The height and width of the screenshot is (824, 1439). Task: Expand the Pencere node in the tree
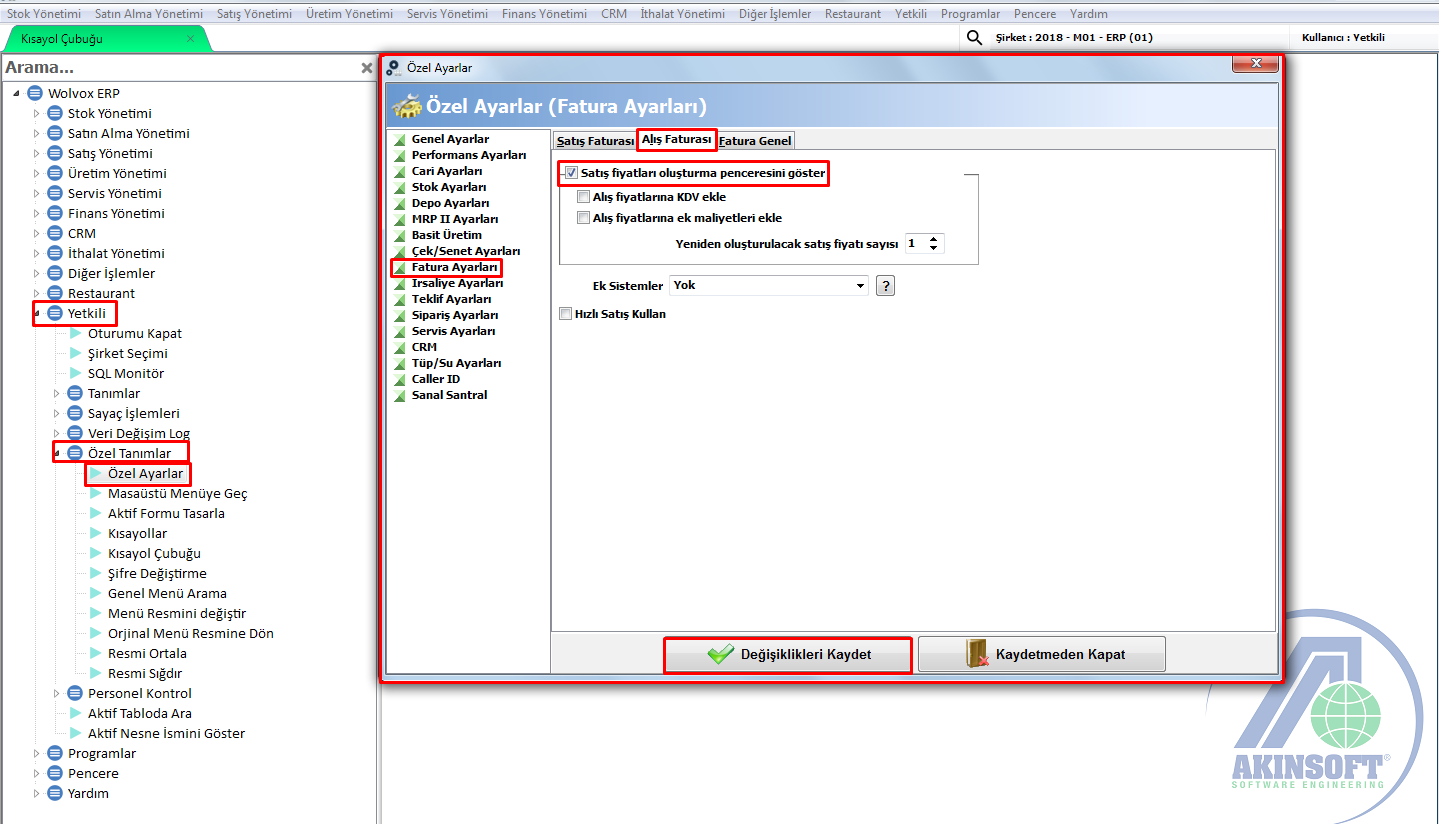click(37, 773)
